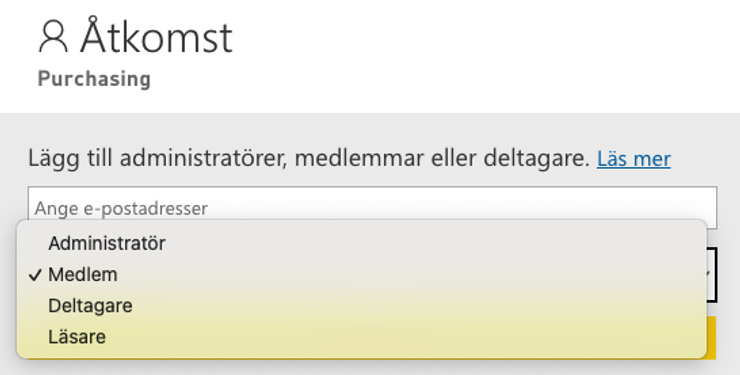Click the chevron of the role combo box
The image size is (740, 375).
tap(710, 274)
